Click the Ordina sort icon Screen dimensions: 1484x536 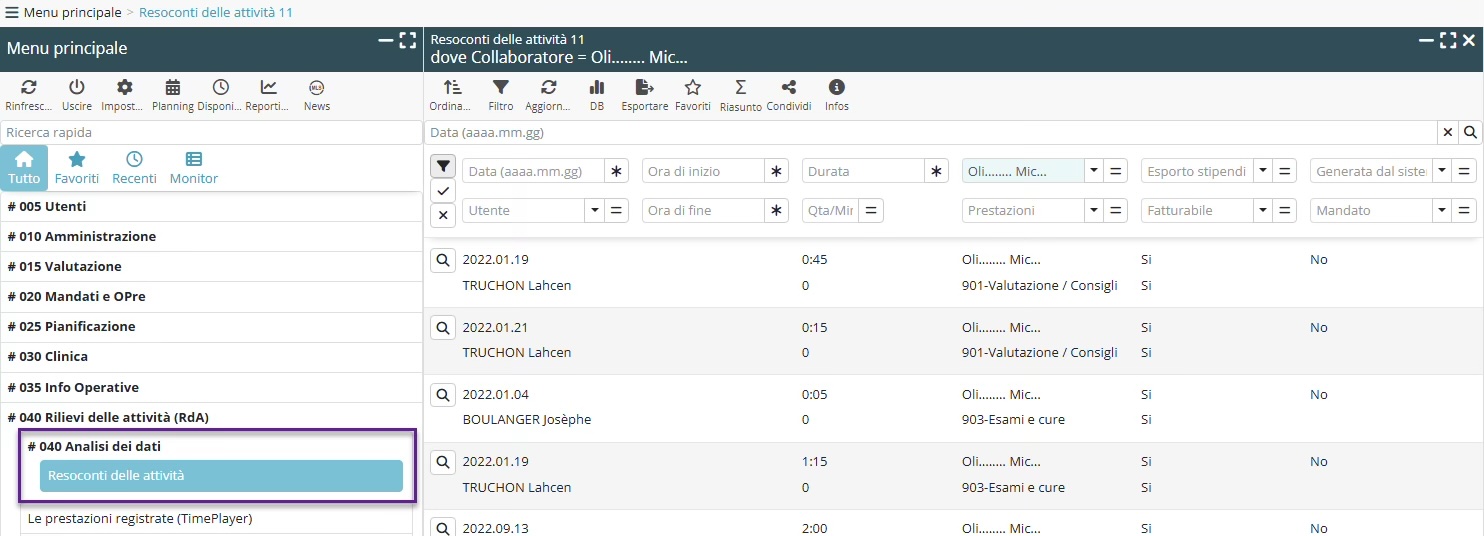pyautogui.click(x=452, y=88)
